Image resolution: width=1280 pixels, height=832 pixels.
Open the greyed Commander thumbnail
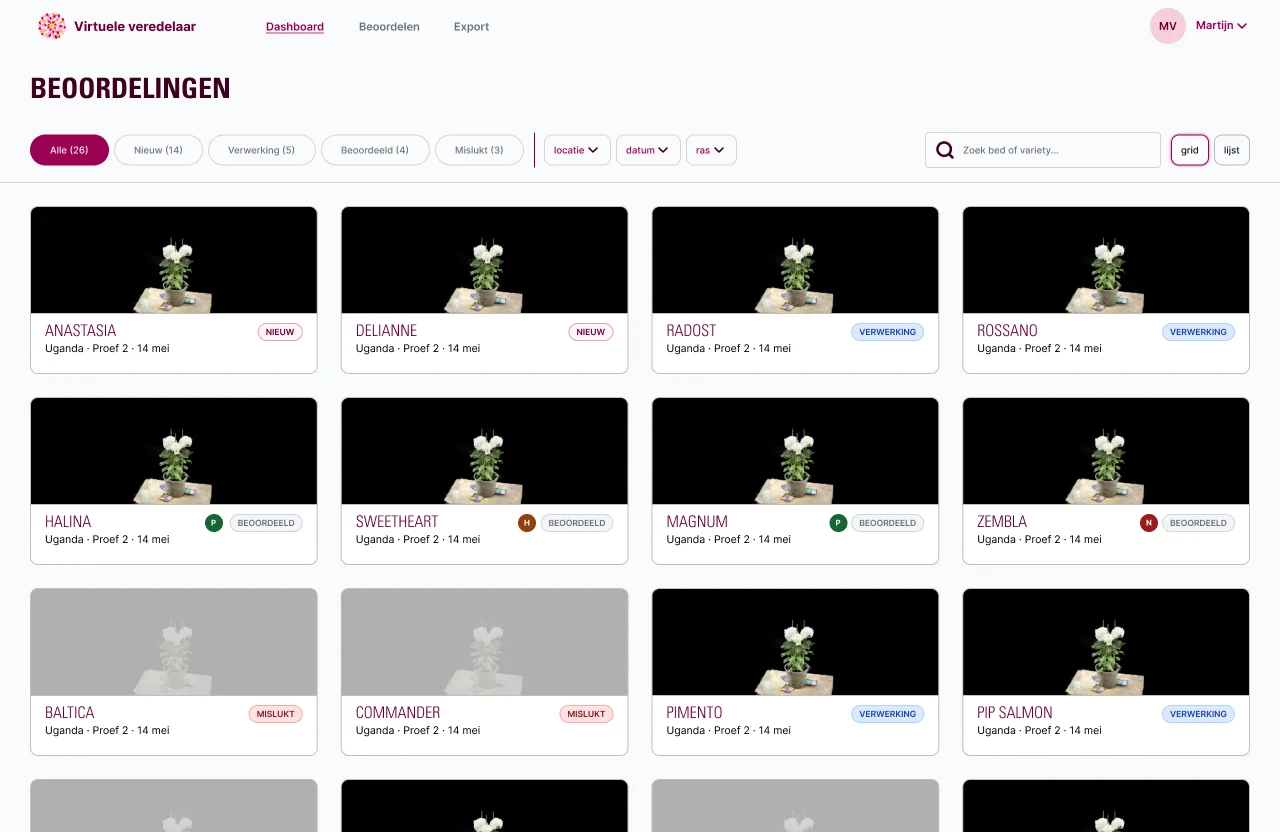(485, 642)
